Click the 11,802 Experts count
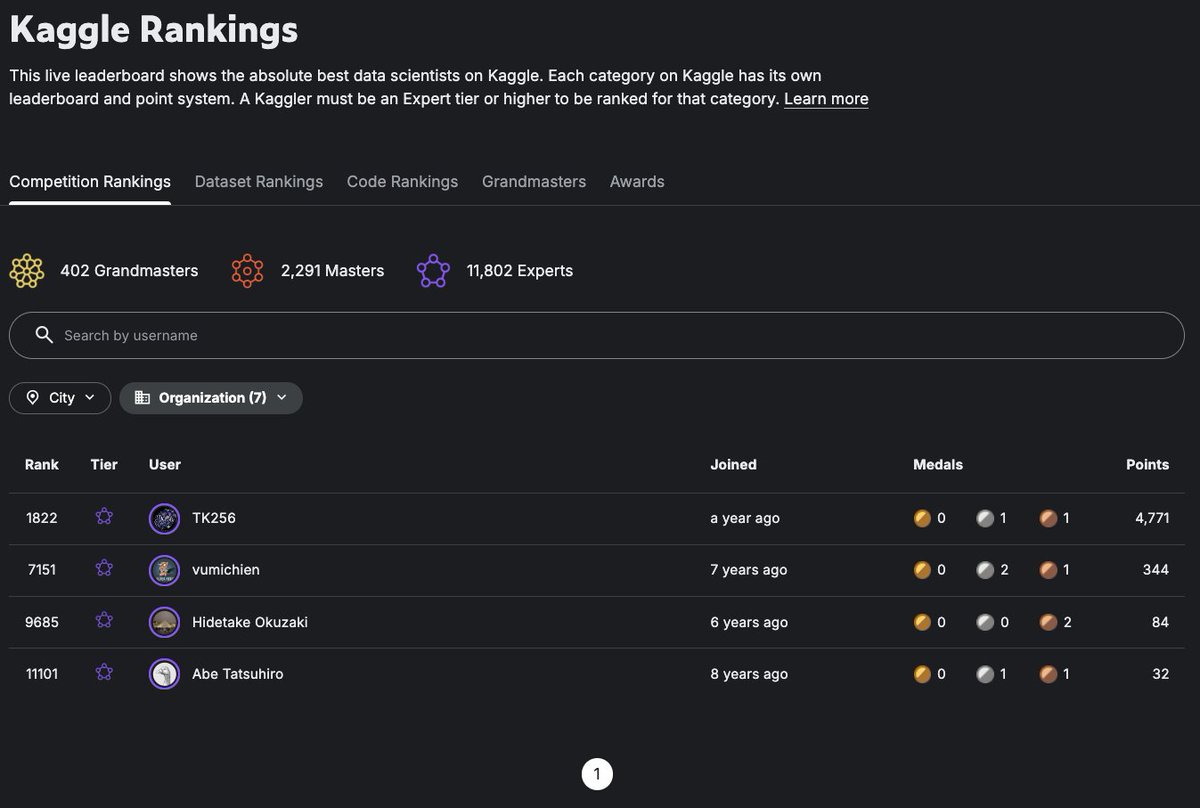 point(520,271)
